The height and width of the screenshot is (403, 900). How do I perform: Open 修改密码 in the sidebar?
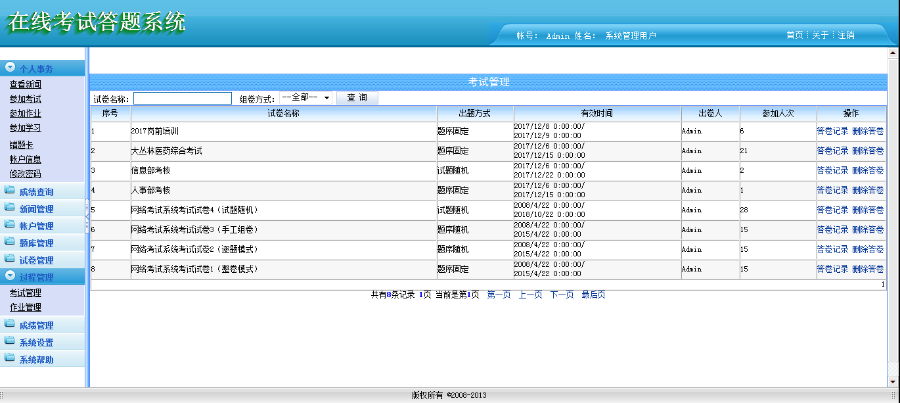point(25,173)
